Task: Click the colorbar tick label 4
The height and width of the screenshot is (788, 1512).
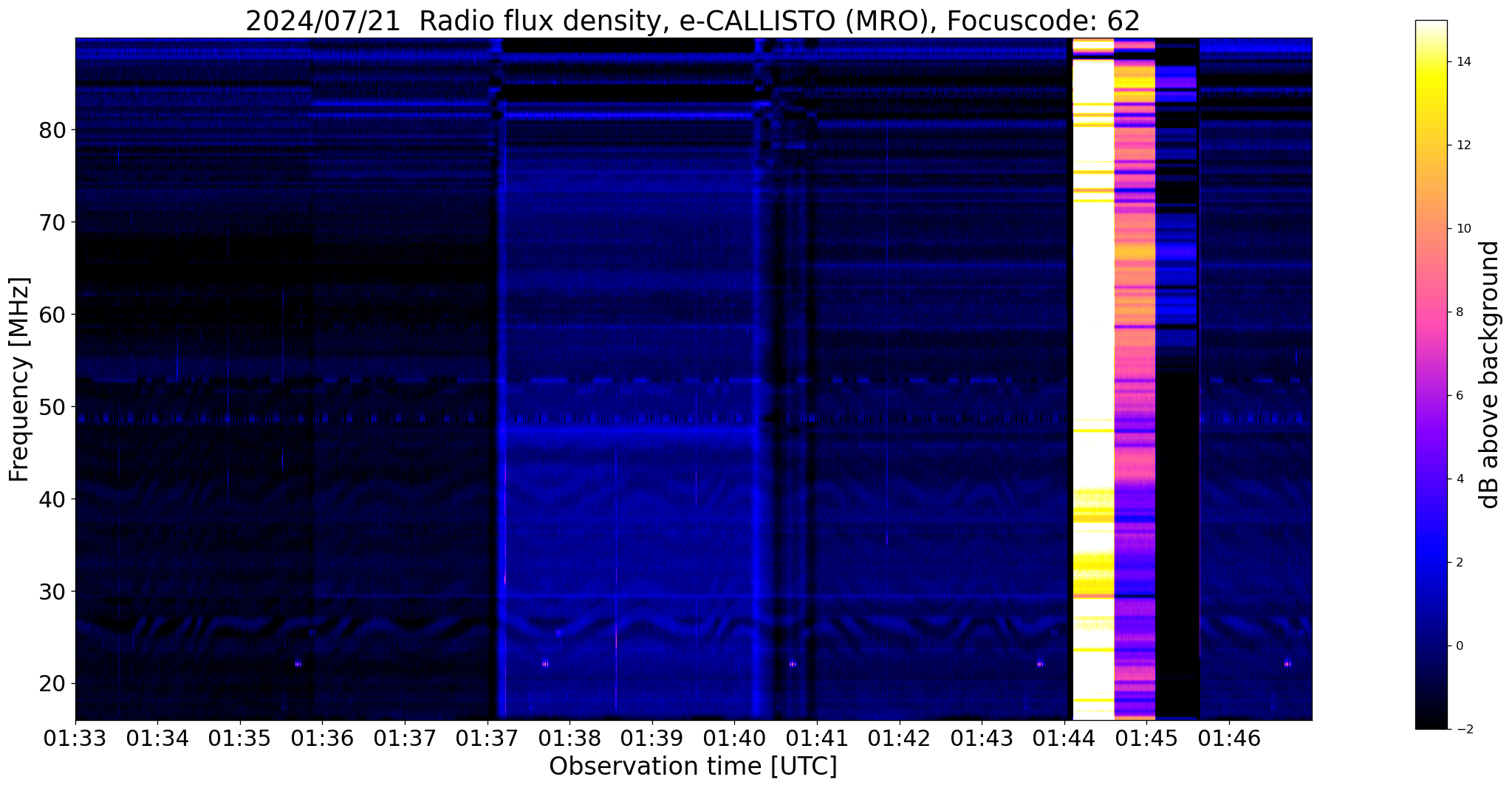Action: coord(1459,479)
